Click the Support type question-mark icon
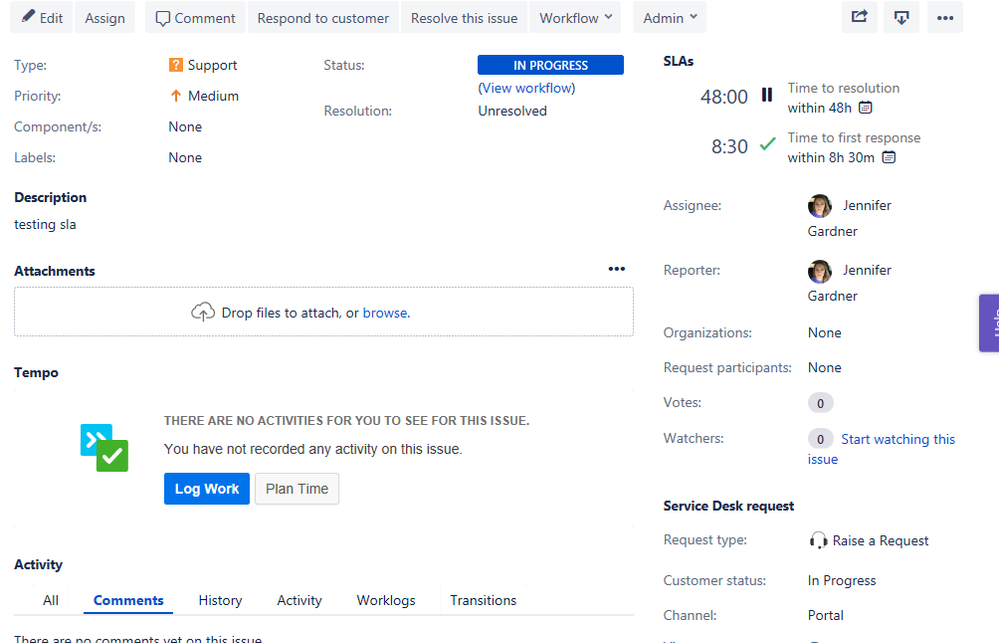 [176, 65]
